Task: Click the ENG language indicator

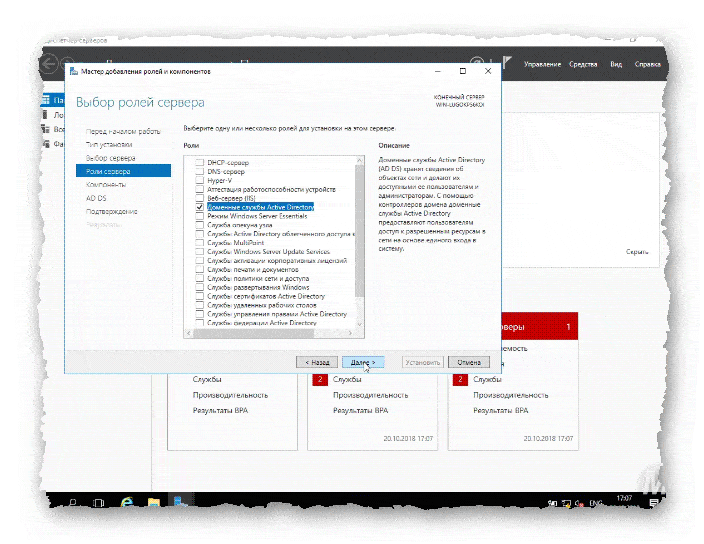Action: (595, 503)
